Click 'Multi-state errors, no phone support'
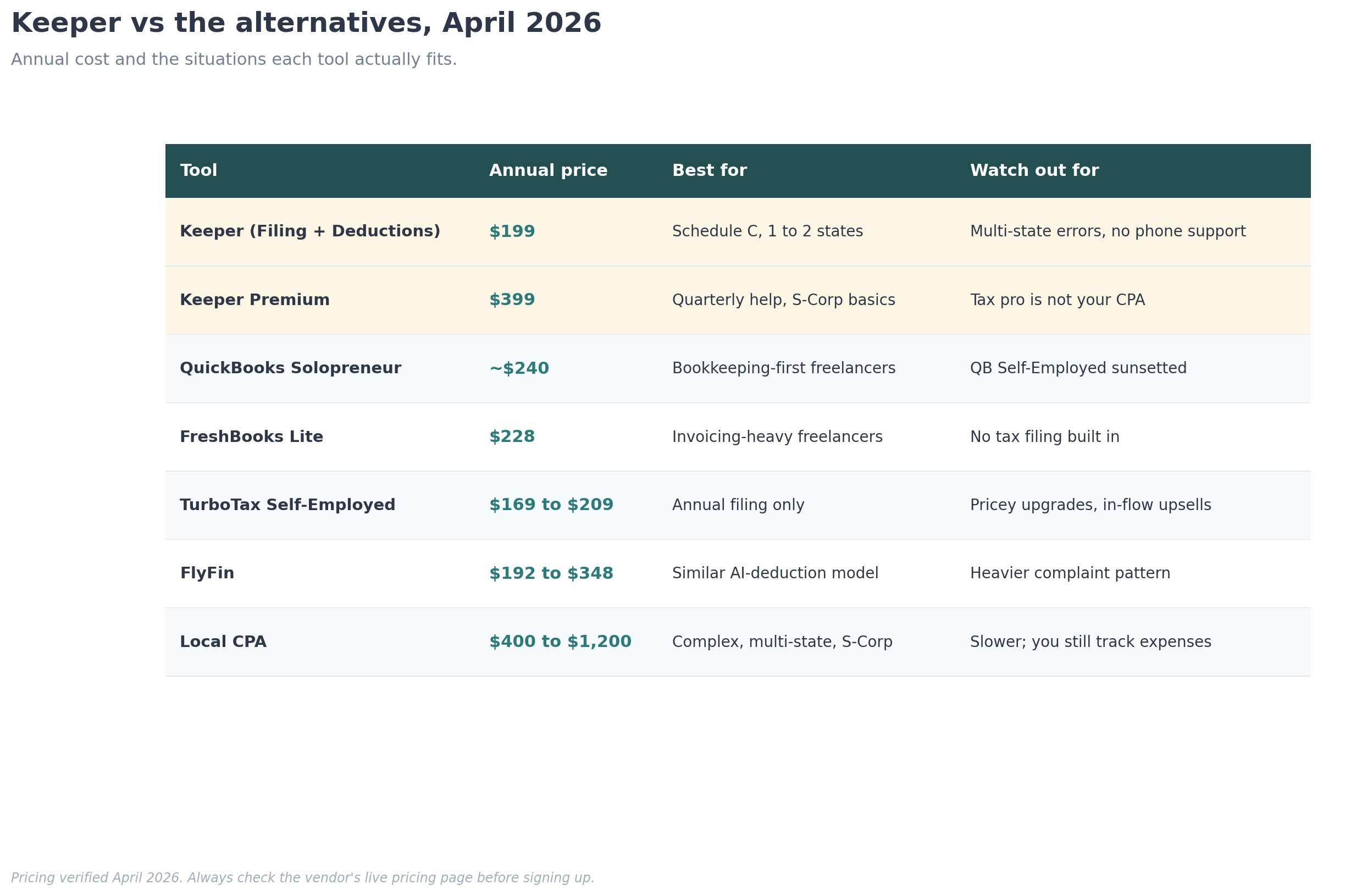The image size is (1345, 896). [x=1108, y=231]
